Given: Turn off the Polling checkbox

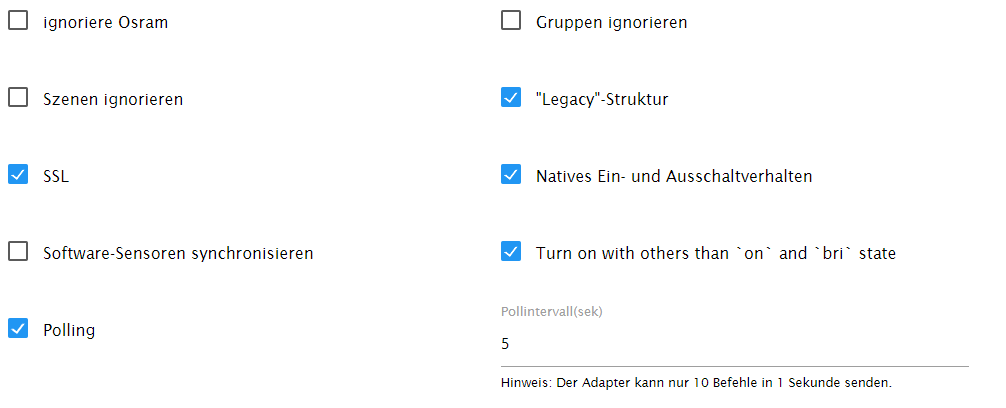Looking at the screenshot, I should pyautogui.click(x=18, y=329).
